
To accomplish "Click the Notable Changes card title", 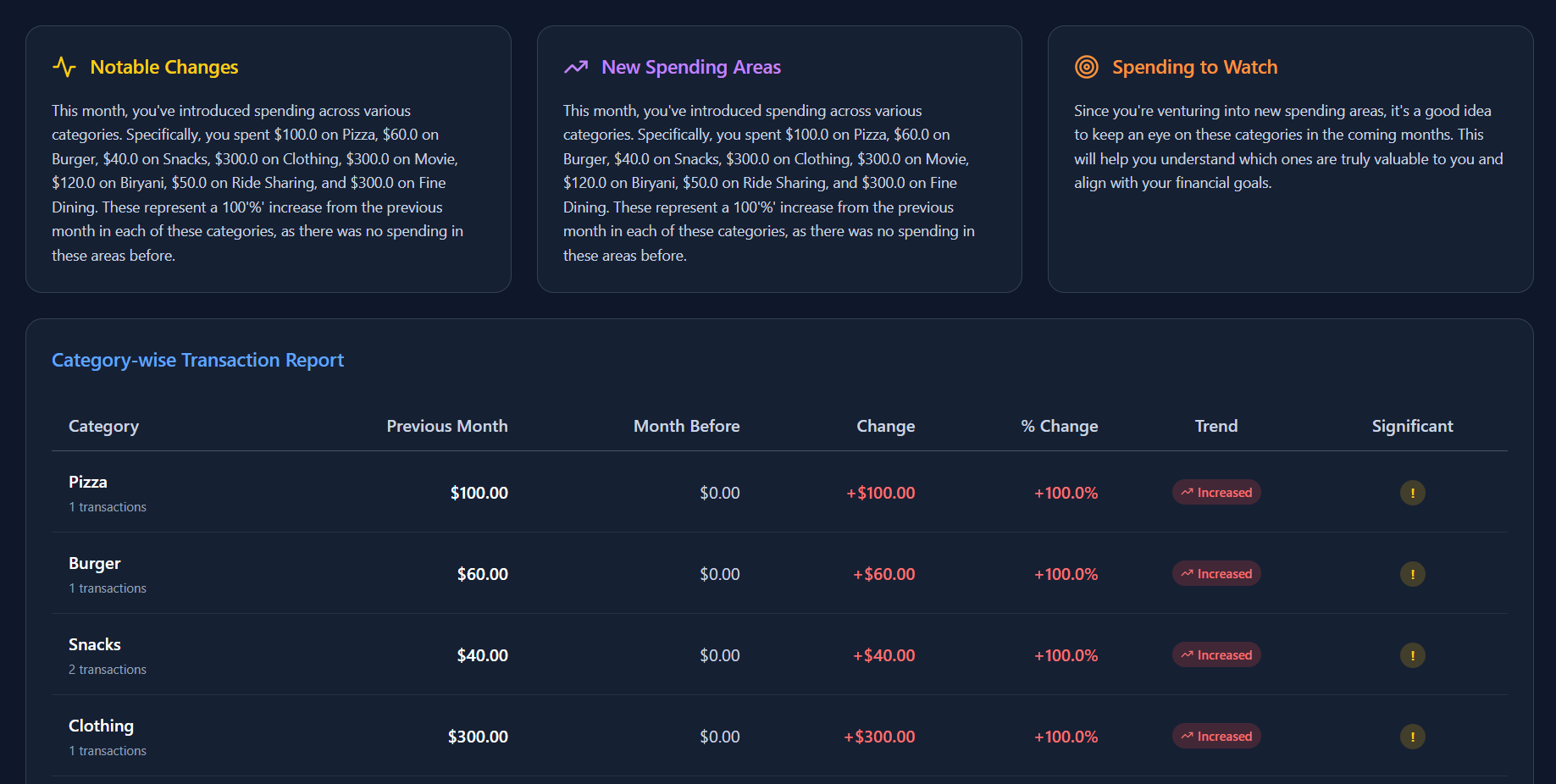I will pyautogui.click(x=164, y=67).
